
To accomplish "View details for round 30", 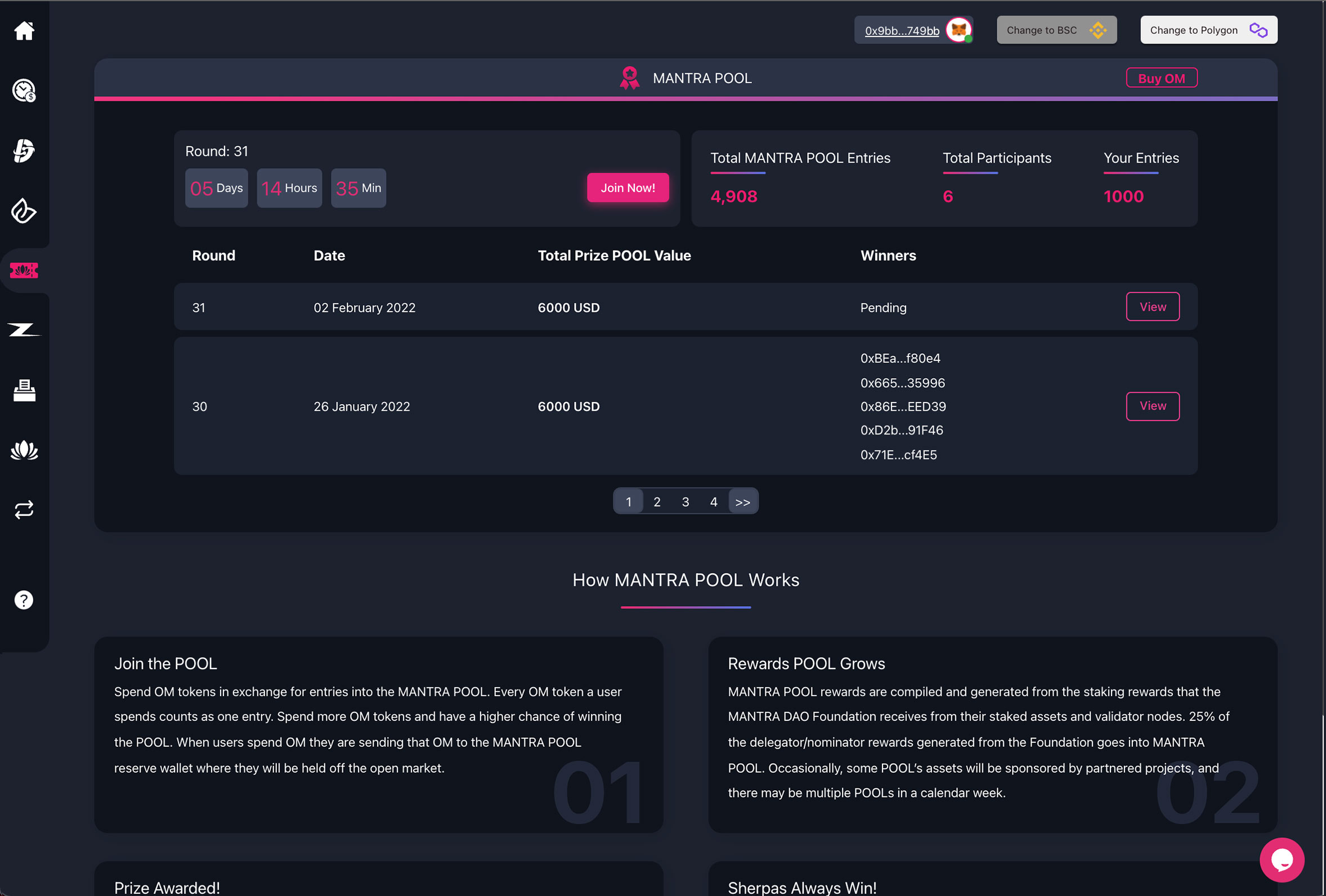I will click(x=1153, y=406).
